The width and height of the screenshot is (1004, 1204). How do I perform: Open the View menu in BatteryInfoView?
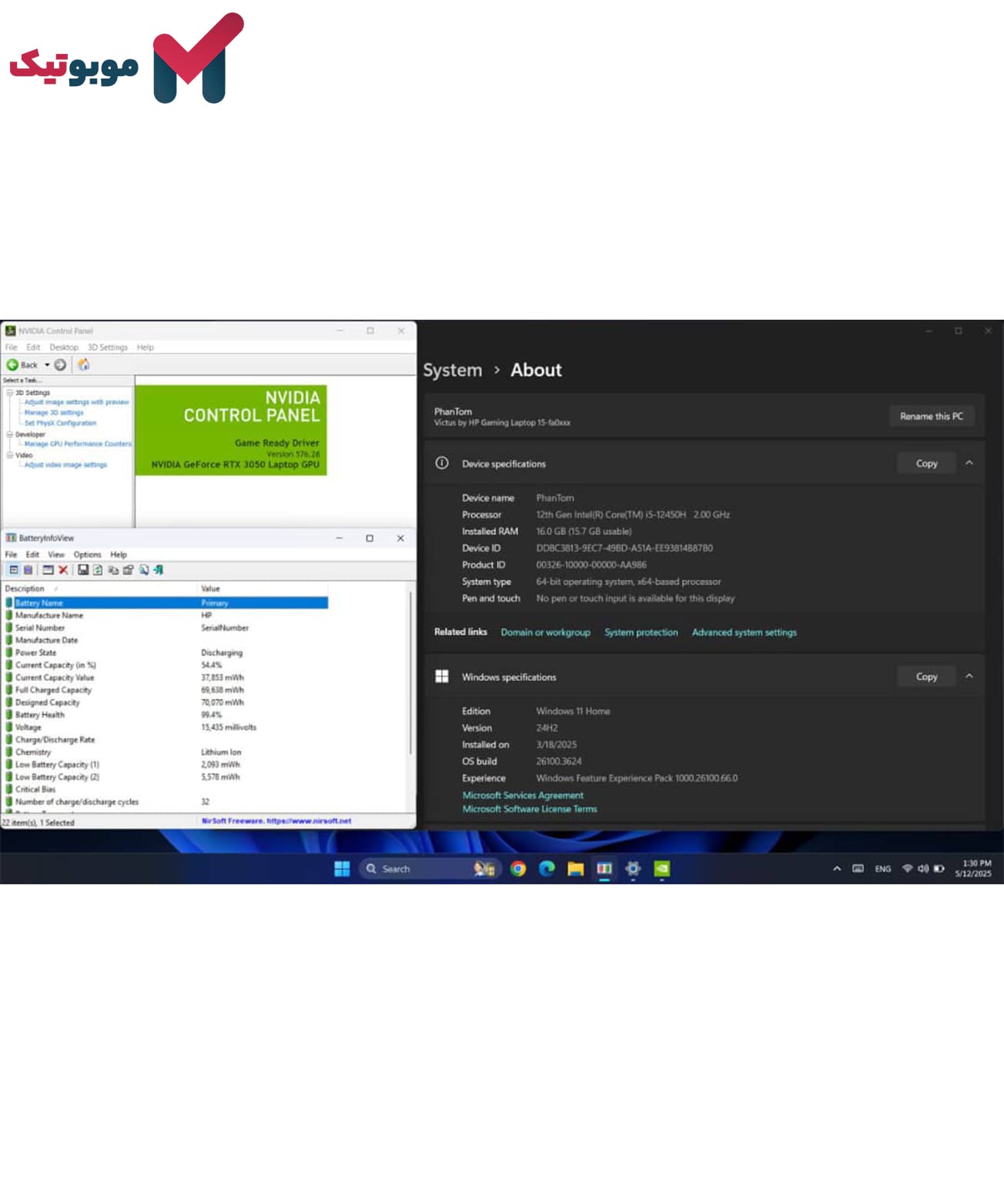coord(56,555)
